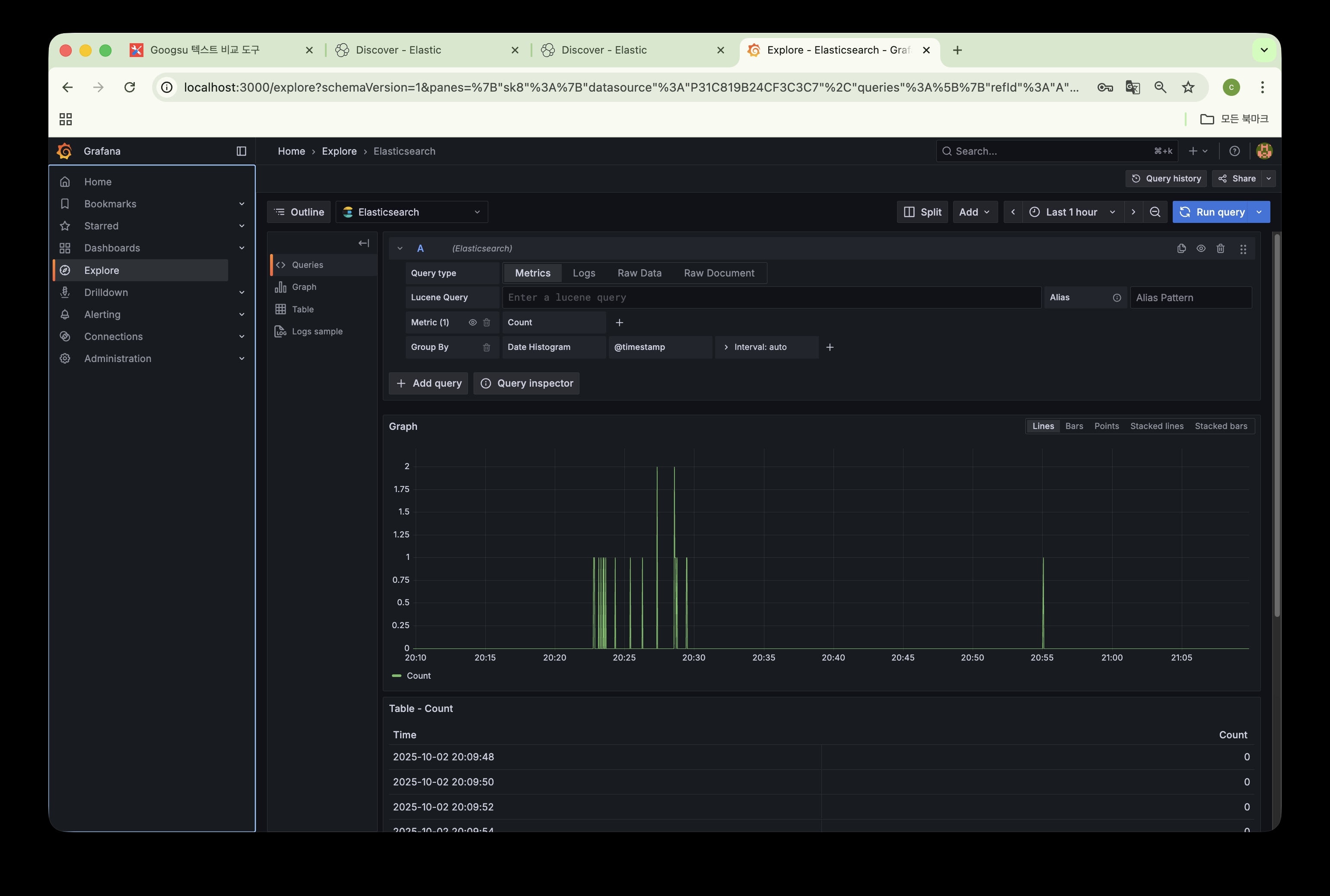Reload the browser page
Screen dimensions: 1330x896
pyautogui.click(x=130, y=87)
